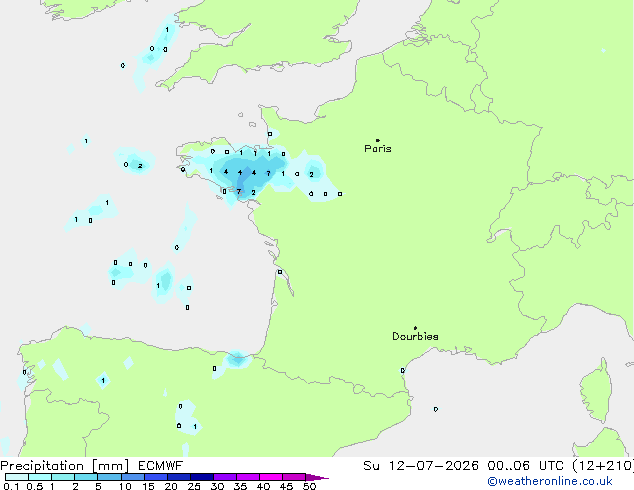This screenshot has height=490, width=634.
Task: Select the 1–2 mm legend swatch
Action: pyautogui.click(x=63, y=477)
